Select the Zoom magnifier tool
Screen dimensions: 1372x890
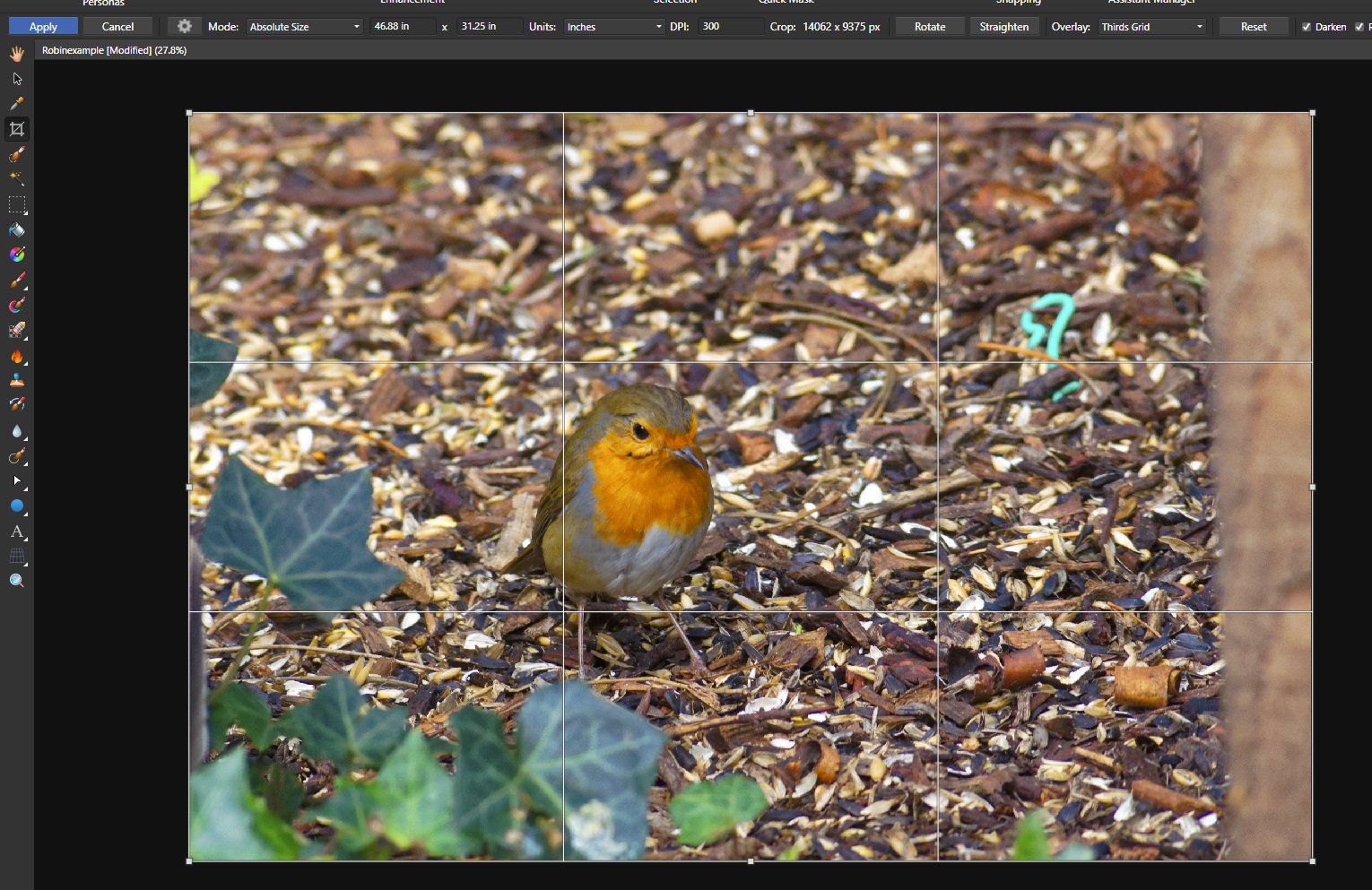(x=16, y=581)
